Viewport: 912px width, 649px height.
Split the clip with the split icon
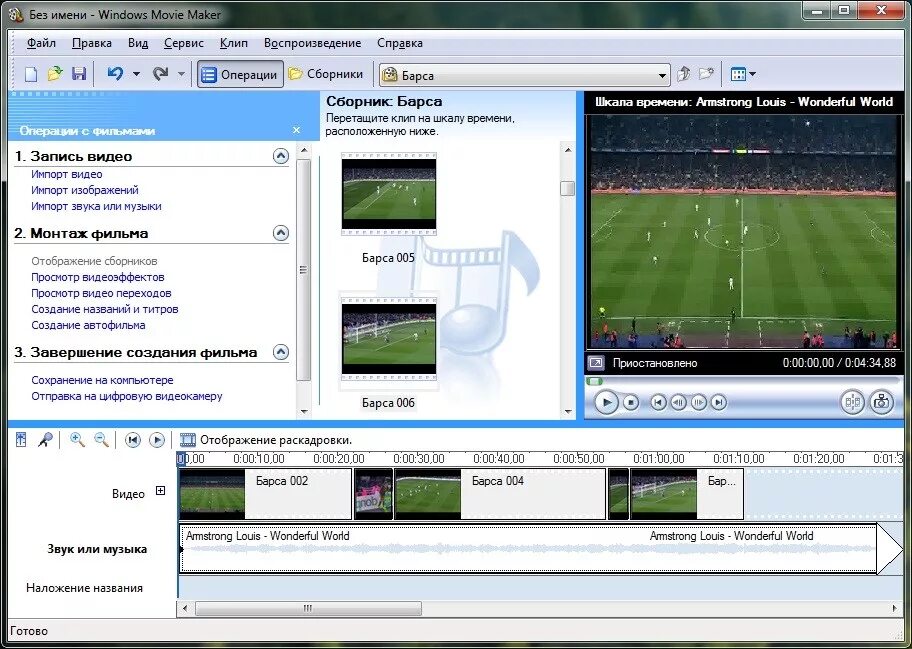(x=853, y=402)
